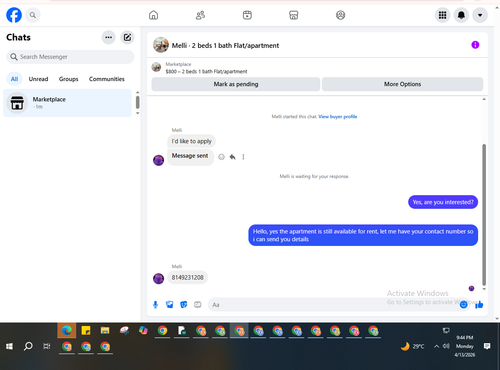Open File Explorer on taskbar
This screenshot has width=500, height=370.
click(105, 331)
